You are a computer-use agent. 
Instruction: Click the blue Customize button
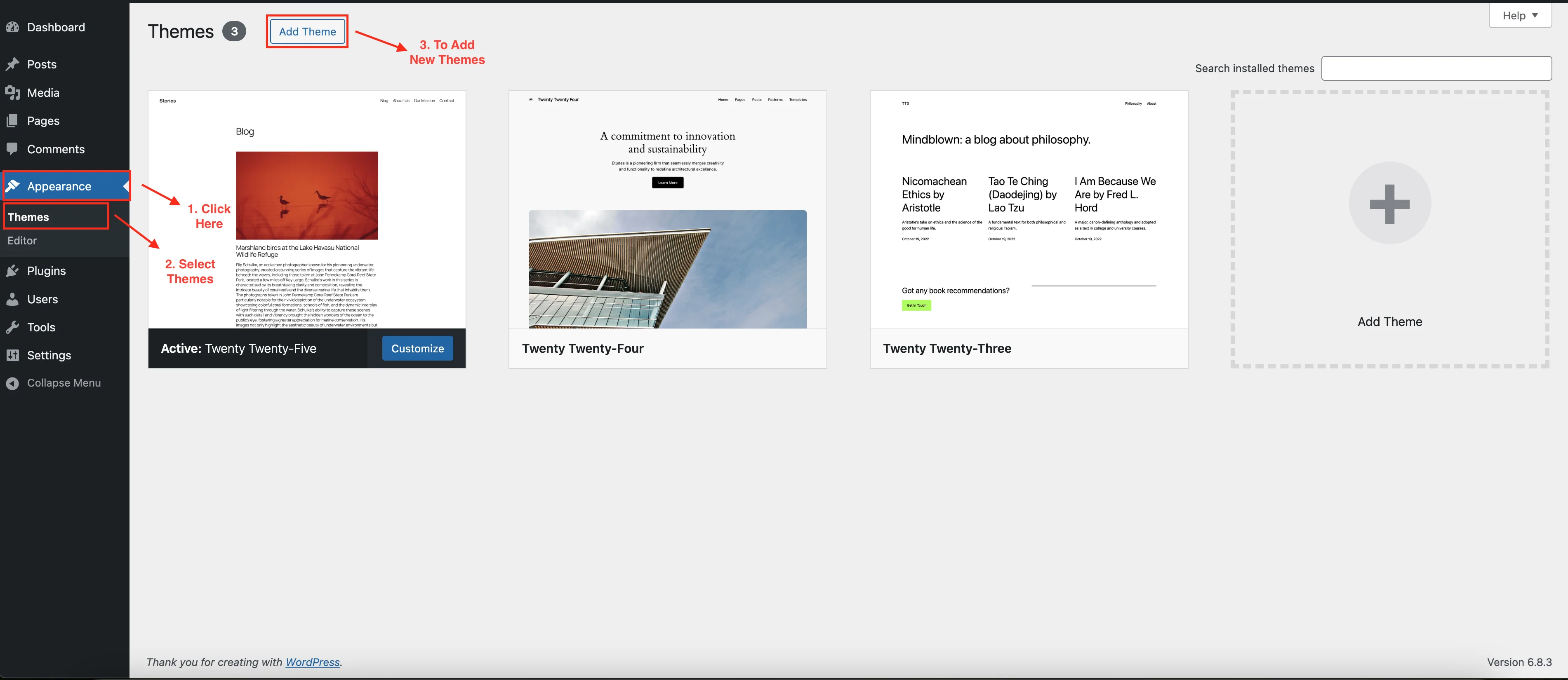(x=417, y=349)
